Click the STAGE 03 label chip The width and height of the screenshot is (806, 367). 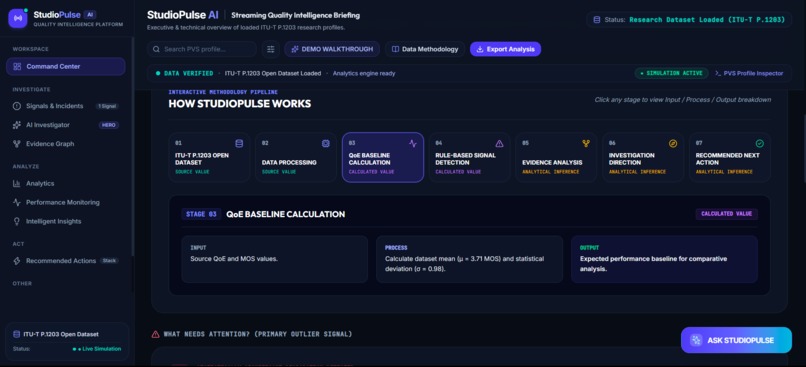201,214
